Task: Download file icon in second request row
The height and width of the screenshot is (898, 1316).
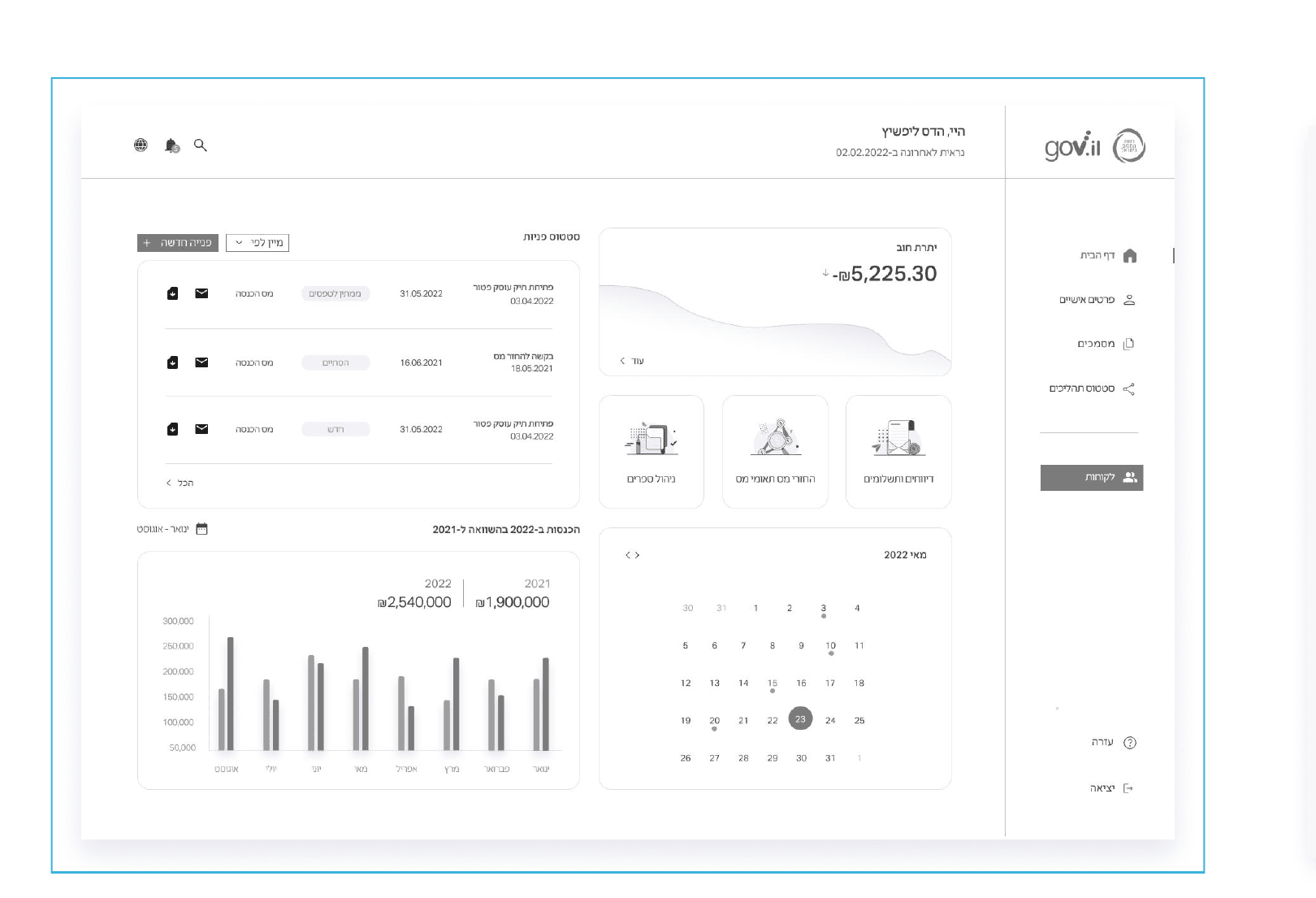Action: coord(172,362)
